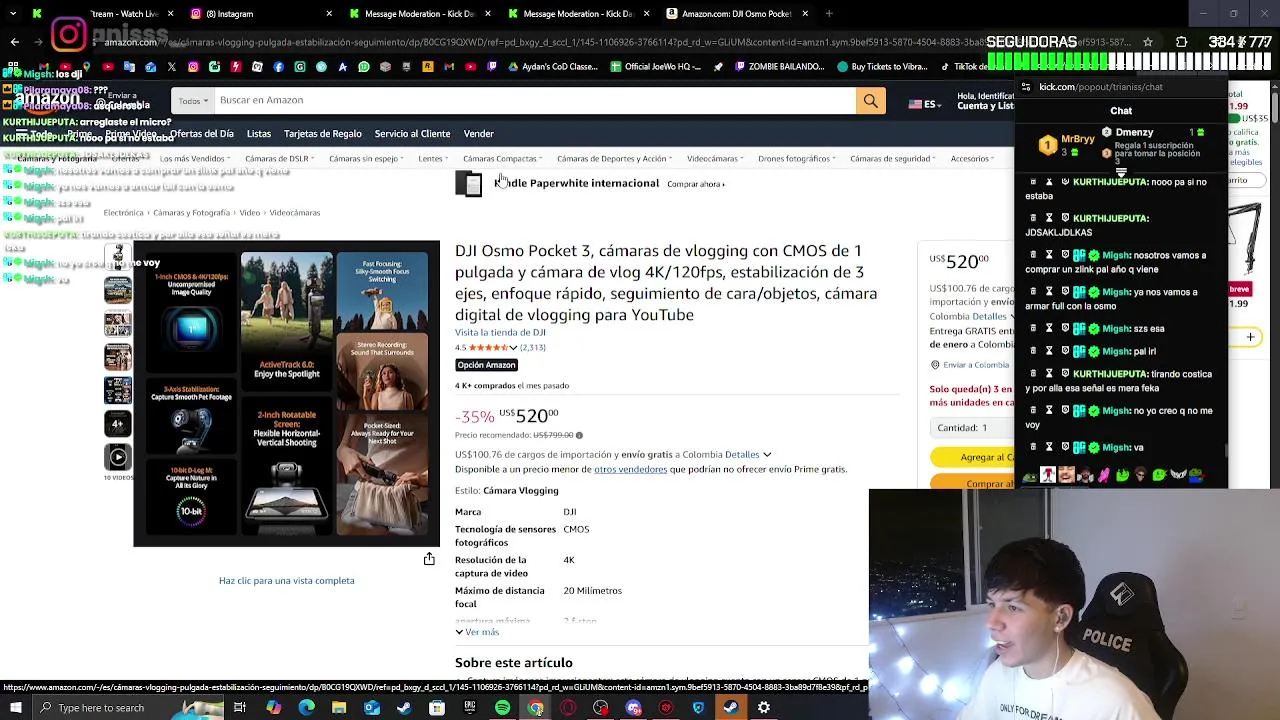Image resolution: width=1280 pixels, height=720 pixels.
Task: Open a new browser tab
Action: tap(829, 14)
